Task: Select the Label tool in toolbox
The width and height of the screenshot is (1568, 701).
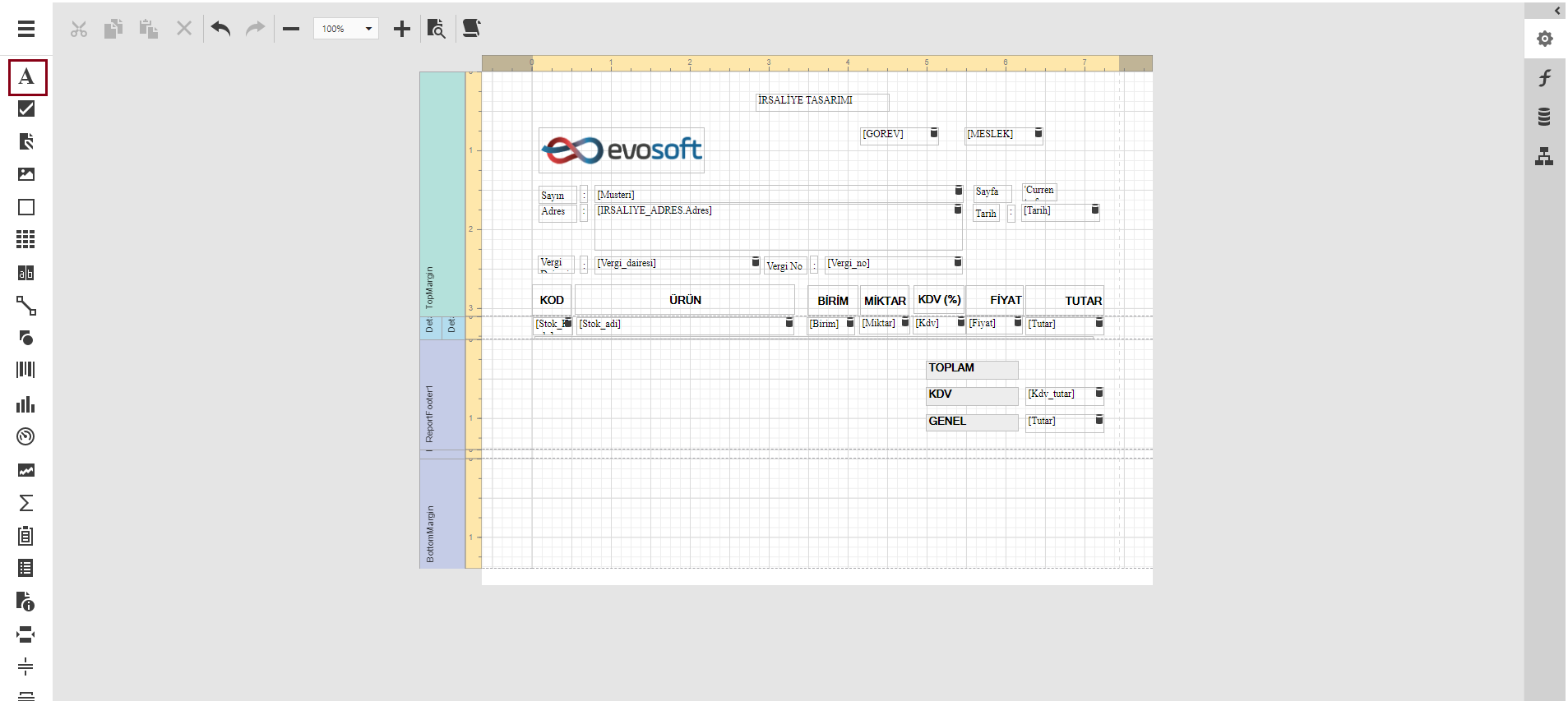Action: [x=26, y=77]
